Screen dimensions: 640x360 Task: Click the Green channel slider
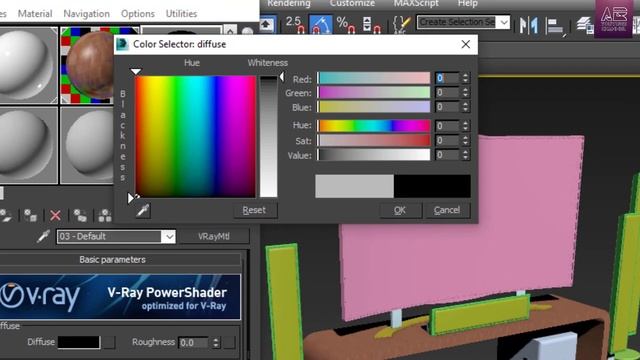click(x=373, y=92)
